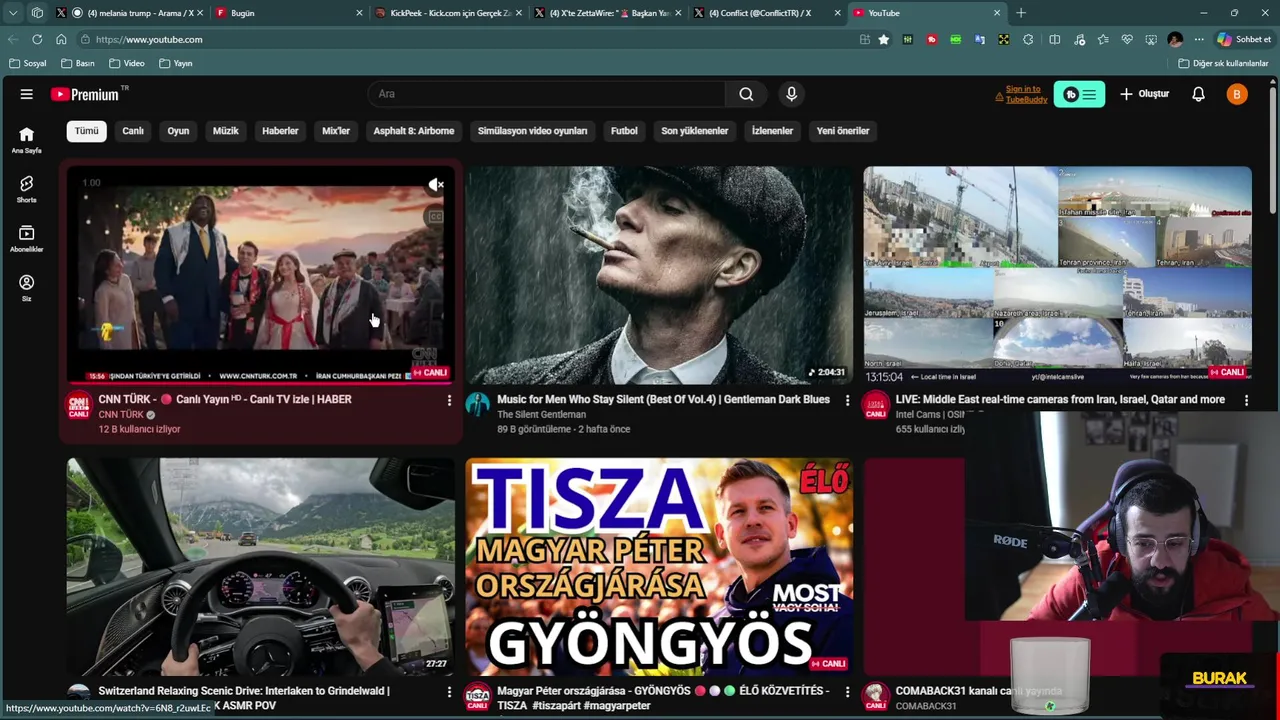The width and height of the screenshot is (1280, 720).
Task: Click the CNN TÜRK channel avatar
Action: point(78,405)
